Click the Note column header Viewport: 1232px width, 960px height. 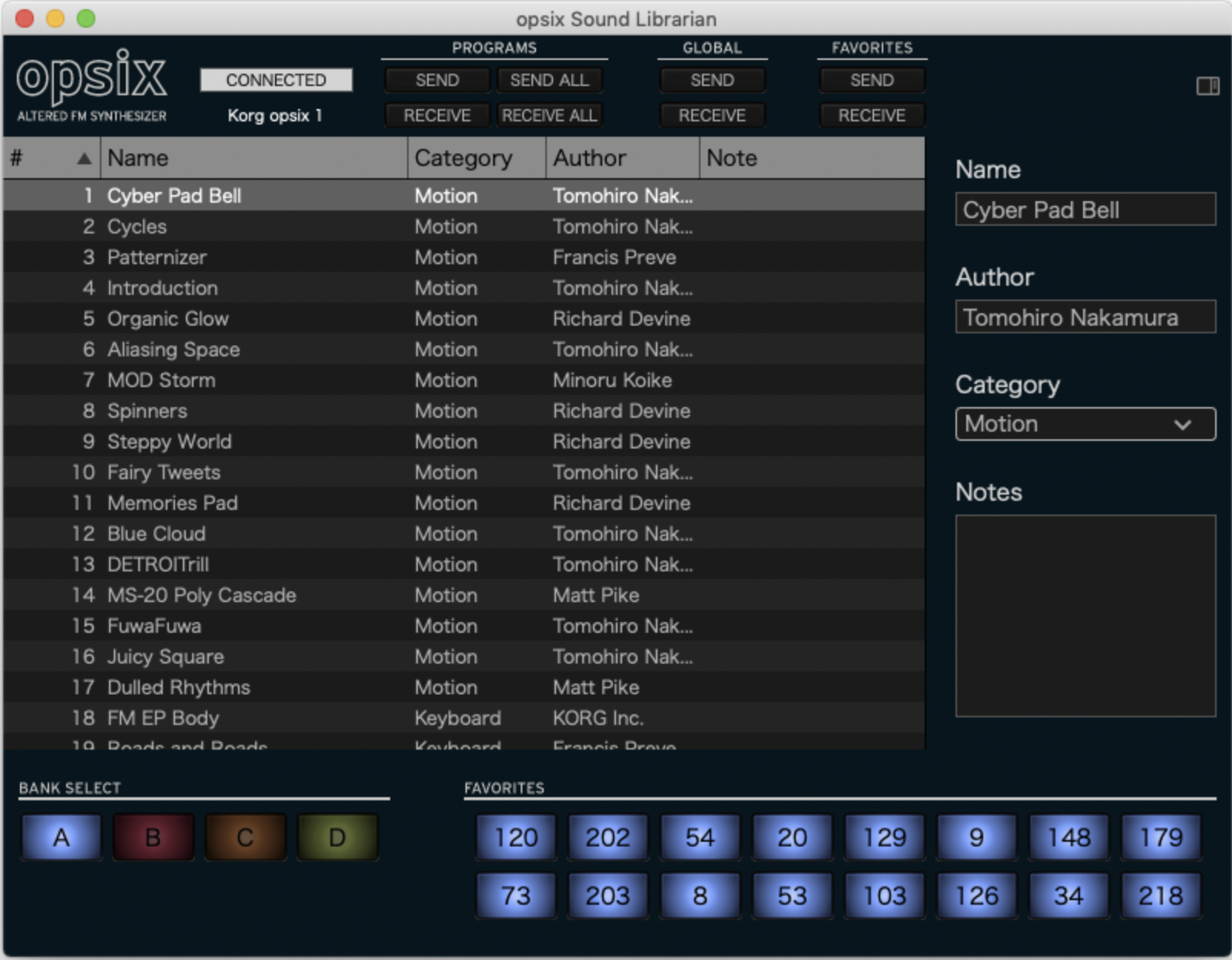pyautogui.click(x=812, y=158)
